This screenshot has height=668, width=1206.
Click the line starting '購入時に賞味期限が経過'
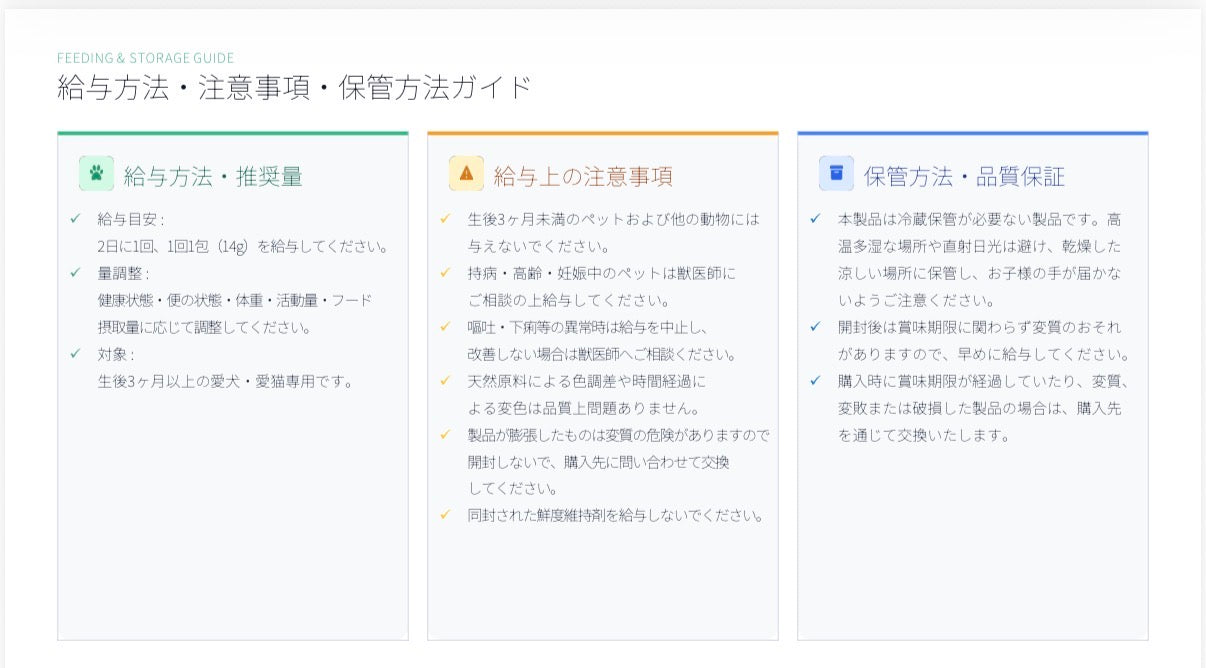pyautogui.click(x=984, y=381)
